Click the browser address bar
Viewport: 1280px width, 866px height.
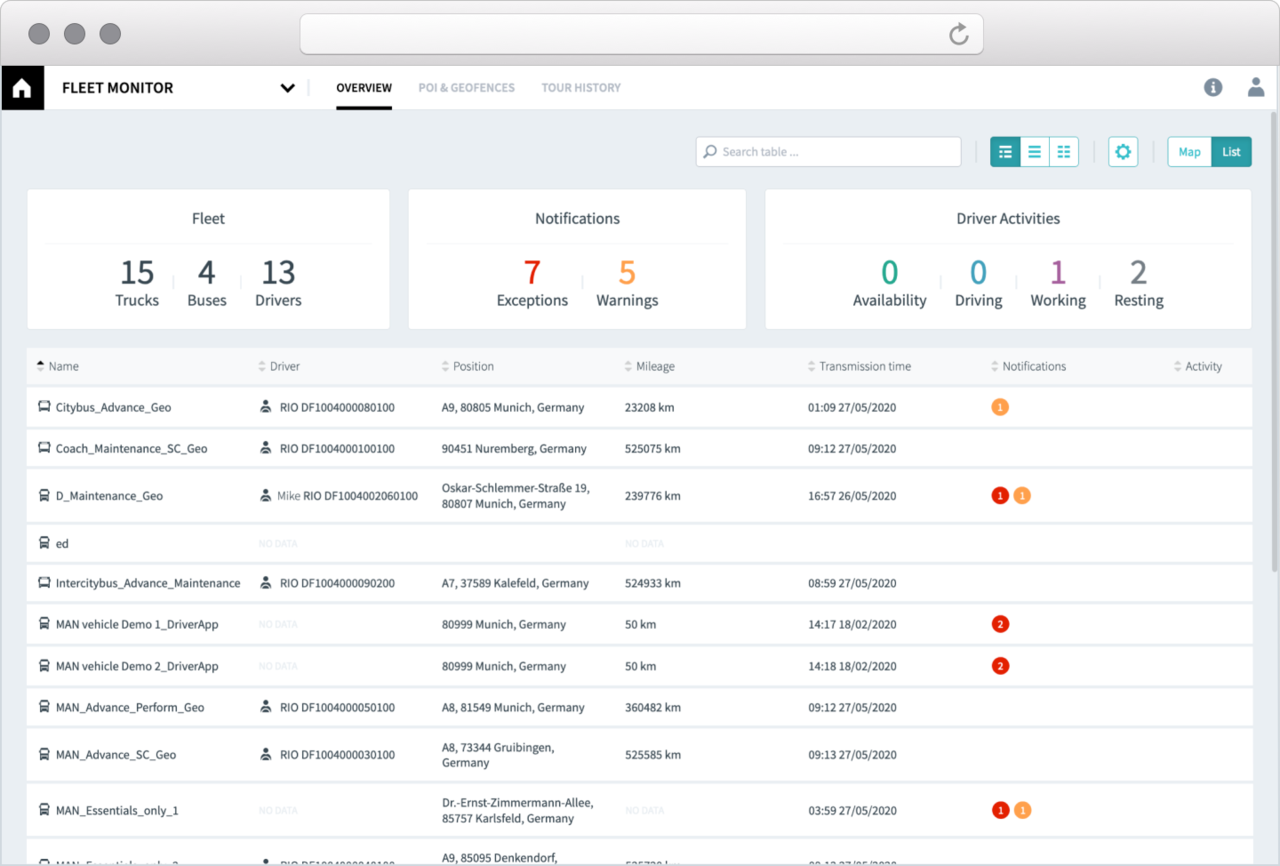(641, 34)
